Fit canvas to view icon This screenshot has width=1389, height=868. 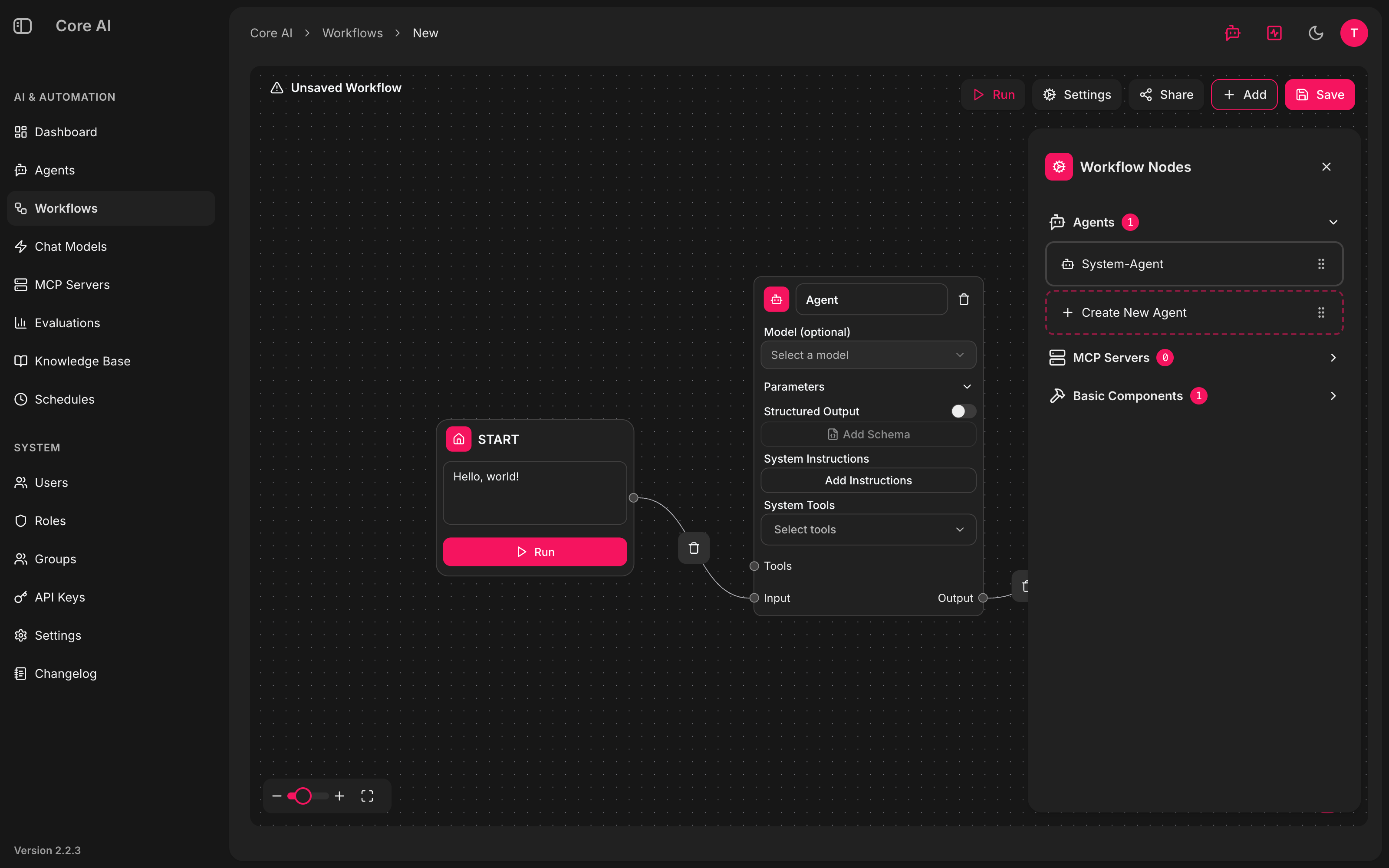click(x=367, y=796)
